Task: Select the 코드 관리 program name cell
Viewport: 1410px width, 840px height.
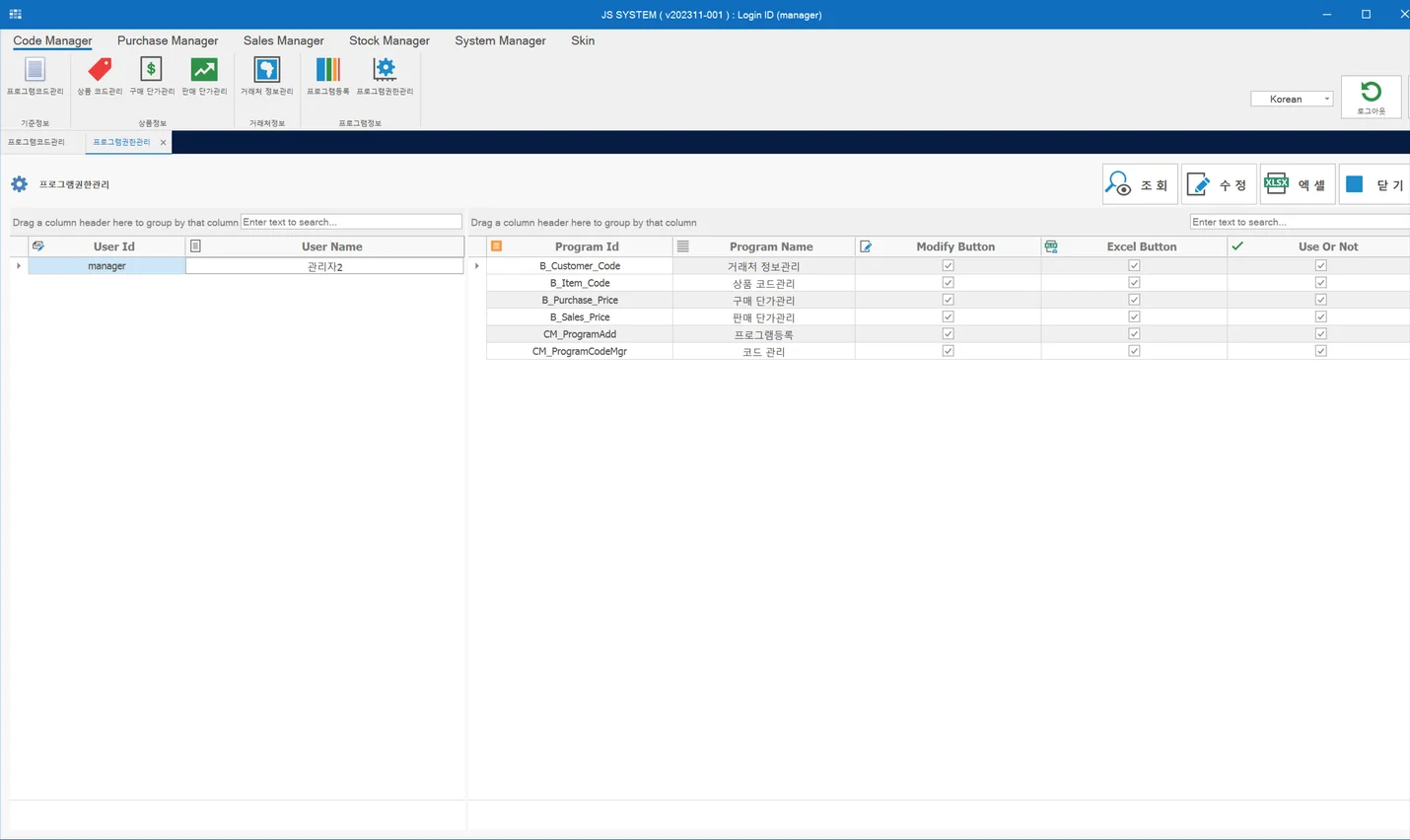Action: 764,351
